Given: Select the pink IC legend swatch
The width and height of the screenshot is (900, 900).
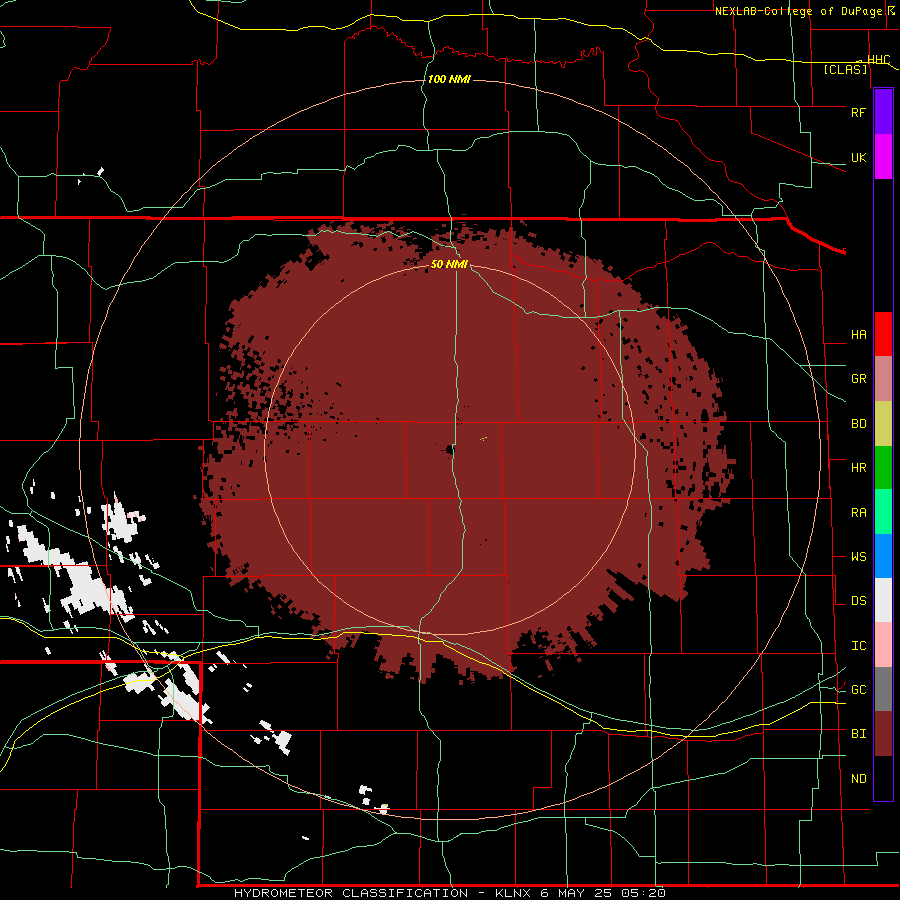Looking at the screenshot, I should point(883,645).
